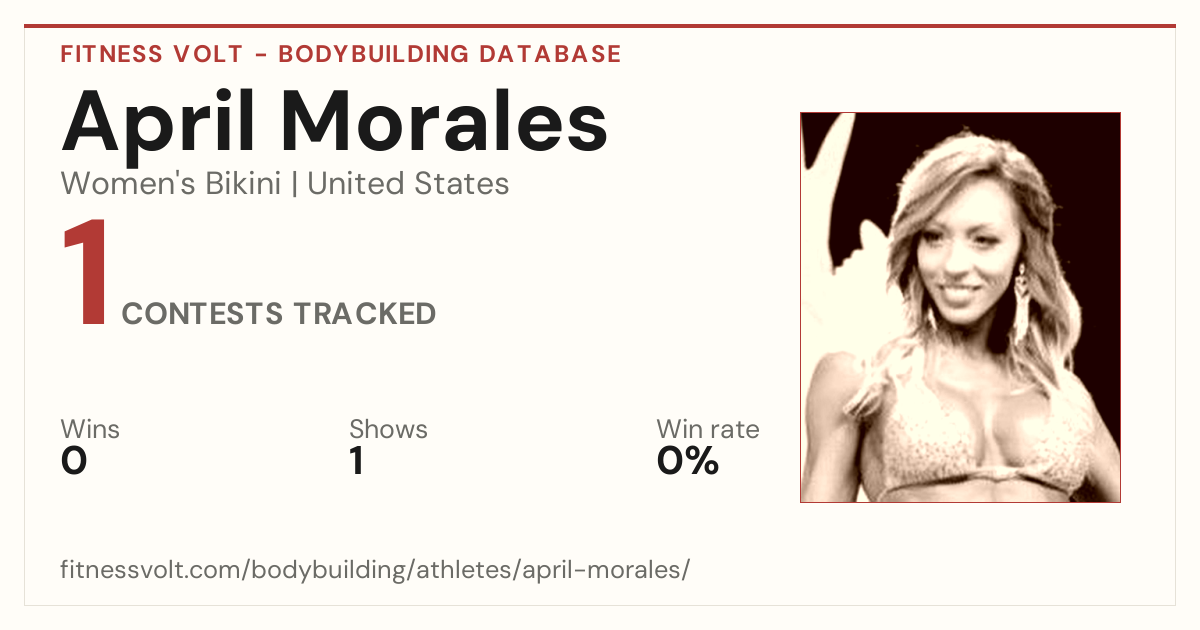
Task: Click the "april-morales" slug in the URL
Action: click(597, 572)
